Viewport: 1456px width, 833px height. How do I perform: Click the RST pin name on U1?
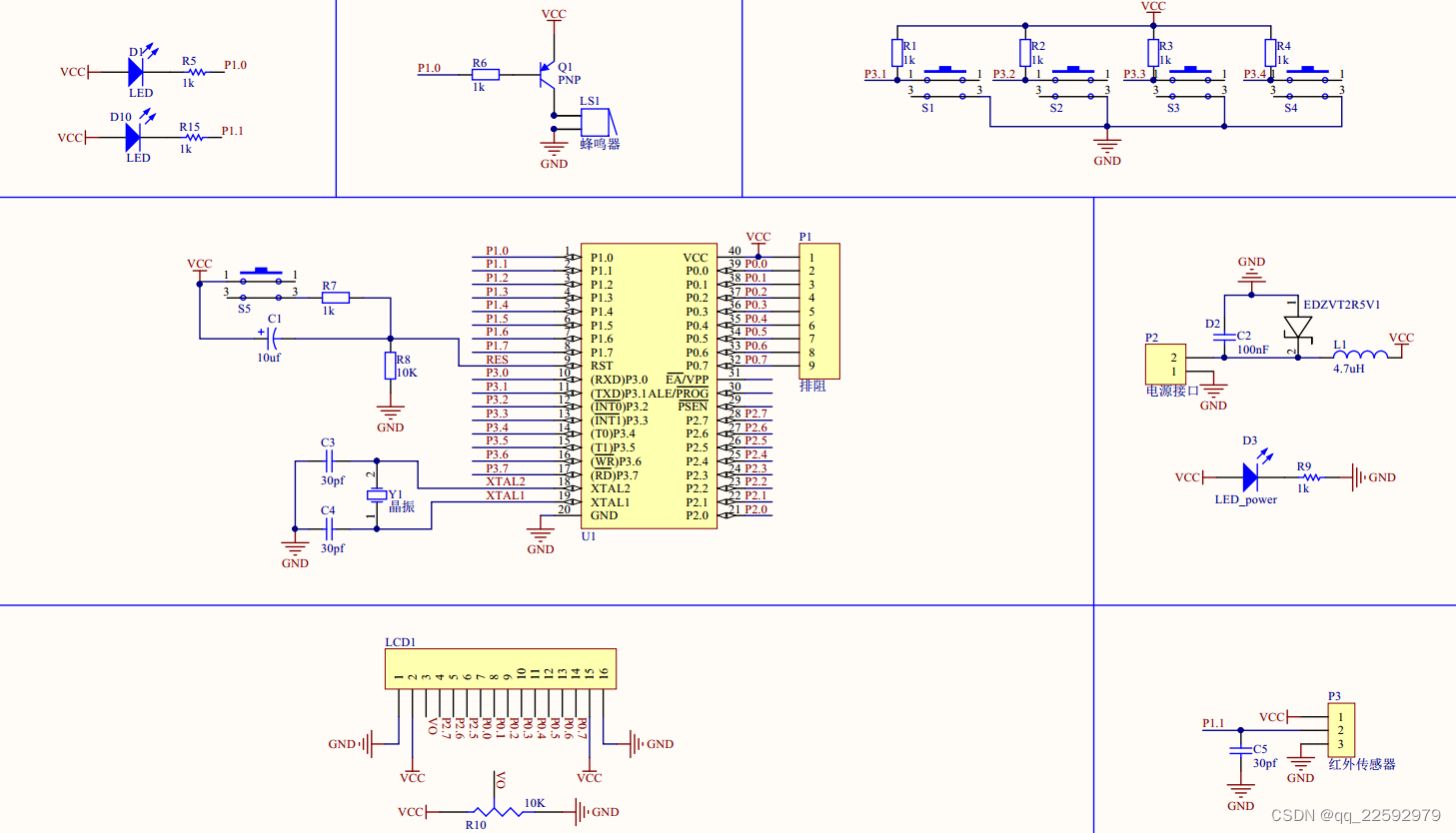602,366
